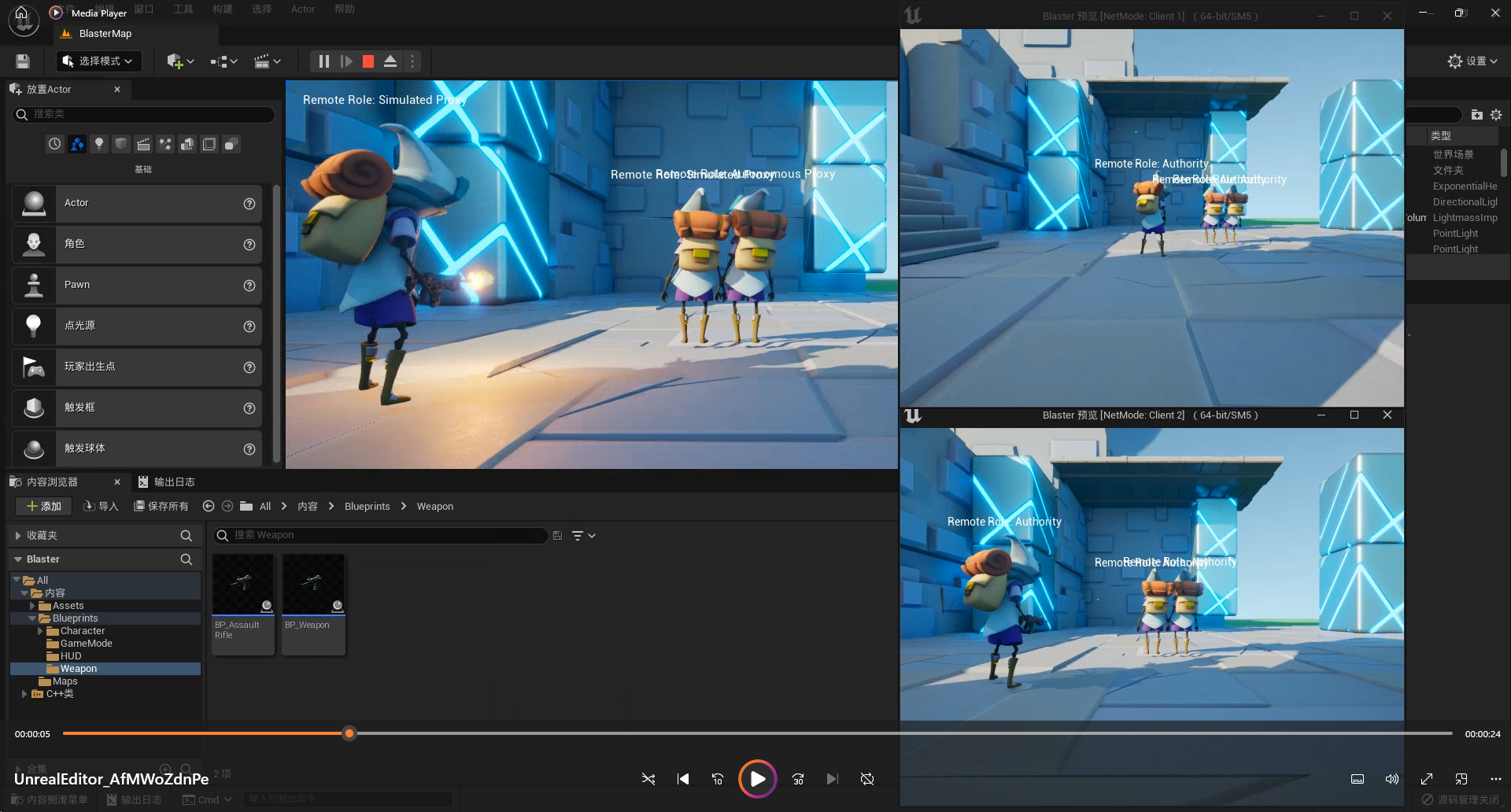Click the Media Player seek slider handle

pos(349,733)
